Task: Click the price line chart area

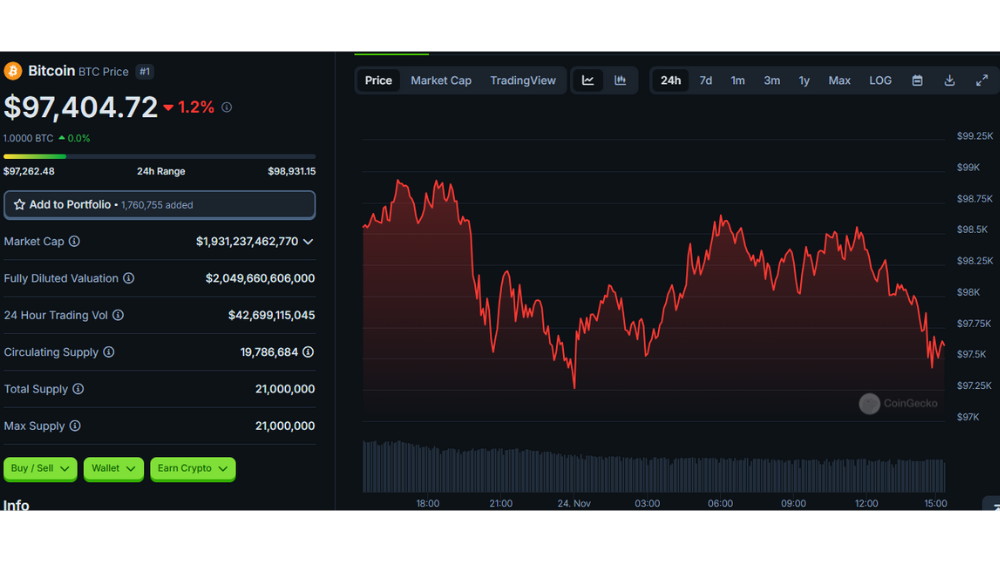Action: [x=654, y=281]
